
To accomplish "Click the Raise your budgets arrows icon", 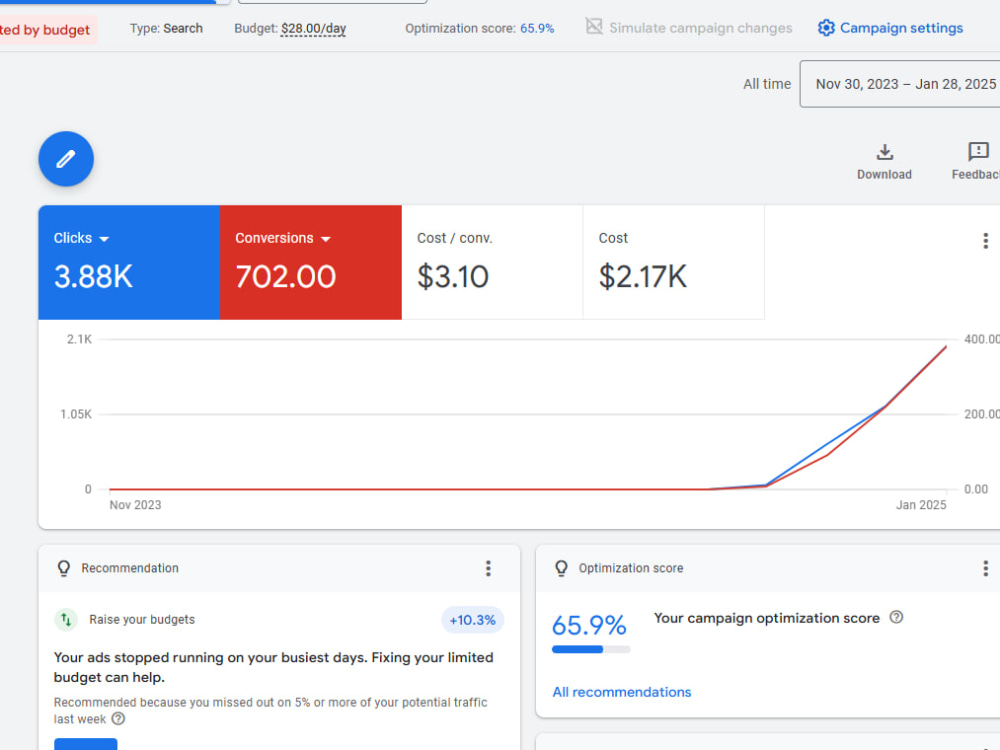I will tap(66, 619).
